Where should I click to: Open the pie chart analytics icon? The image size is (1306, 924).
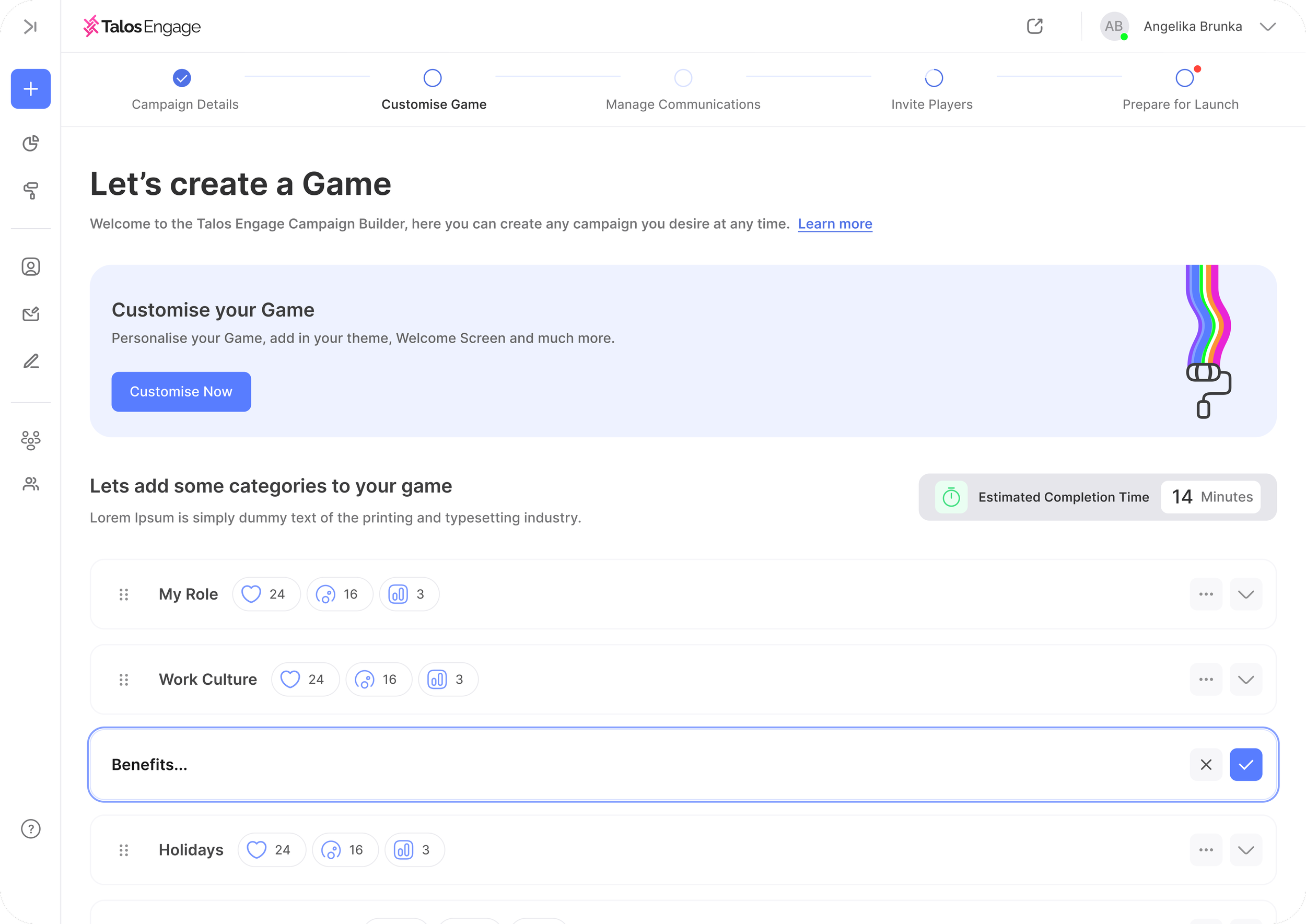point(31,143)
